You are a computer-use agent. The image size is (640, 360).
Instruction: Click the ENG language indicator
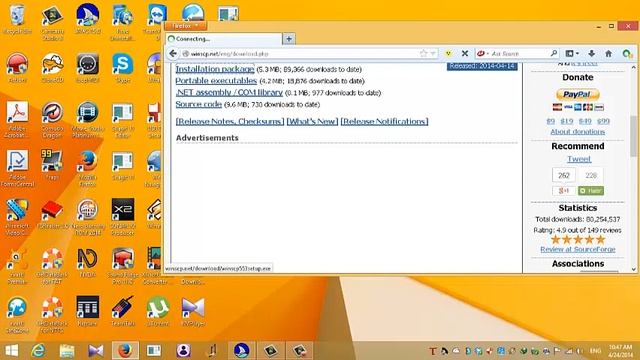[596, 351]
